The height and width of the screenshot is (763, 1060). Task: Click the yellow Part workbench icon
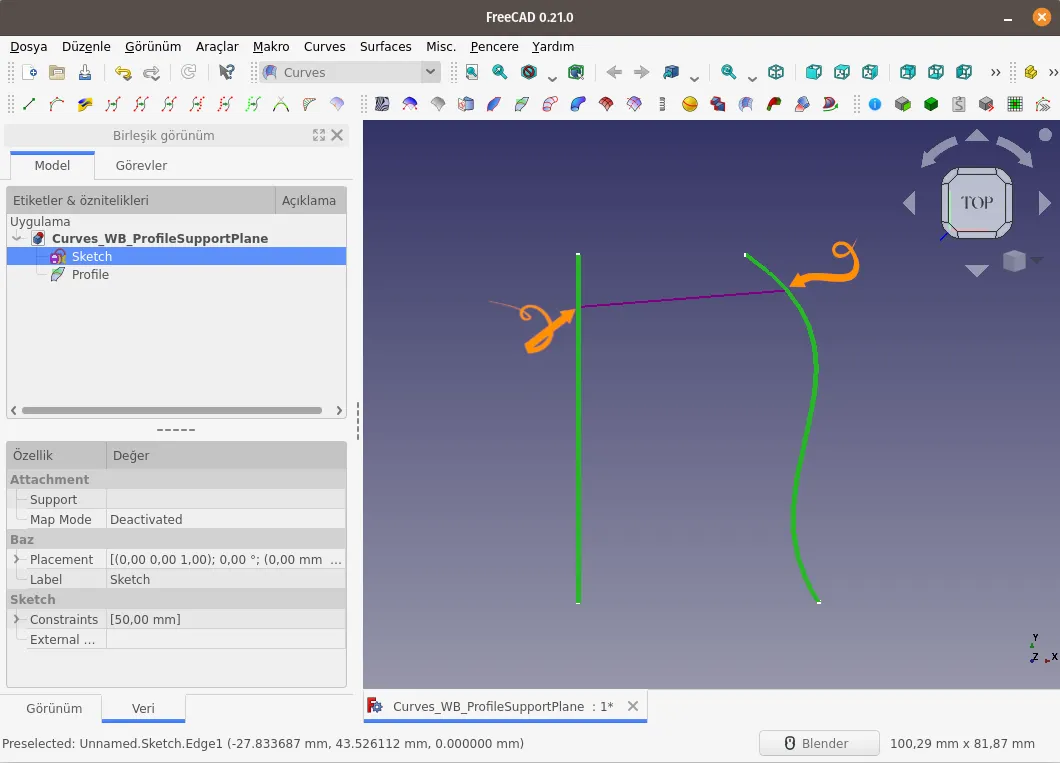tap(1031, 72)
